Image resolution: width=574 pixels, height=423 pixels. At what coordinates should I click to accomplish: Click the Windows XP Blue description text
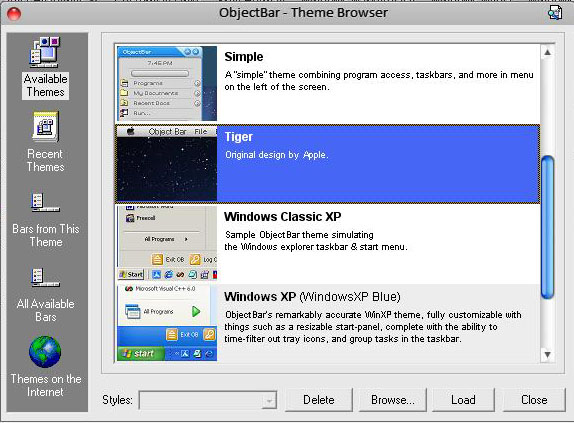[x=373, y=327]
